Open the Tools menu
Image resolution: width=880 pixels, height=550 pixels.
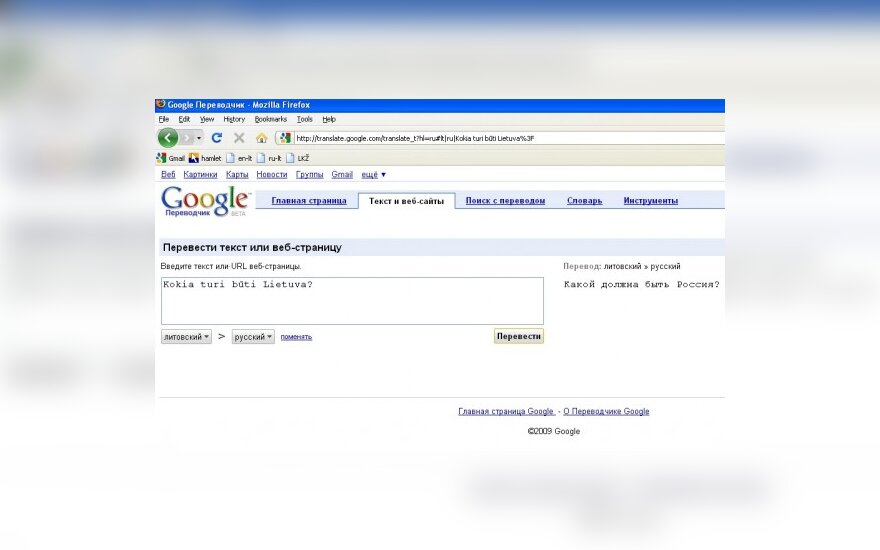tap(305, 119)
